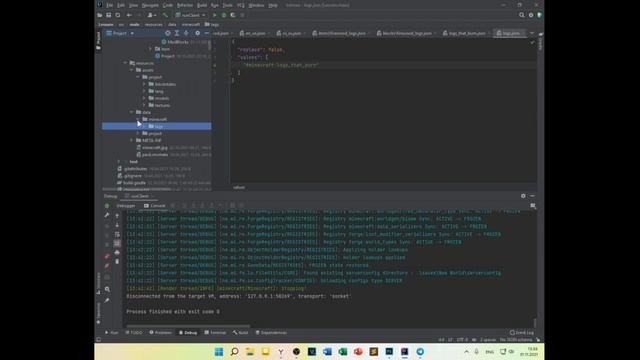Viewport: 640px width, 360px height.
Task: Open the Refactor menu
Action: pyautogui.click(x=185, y=5)
